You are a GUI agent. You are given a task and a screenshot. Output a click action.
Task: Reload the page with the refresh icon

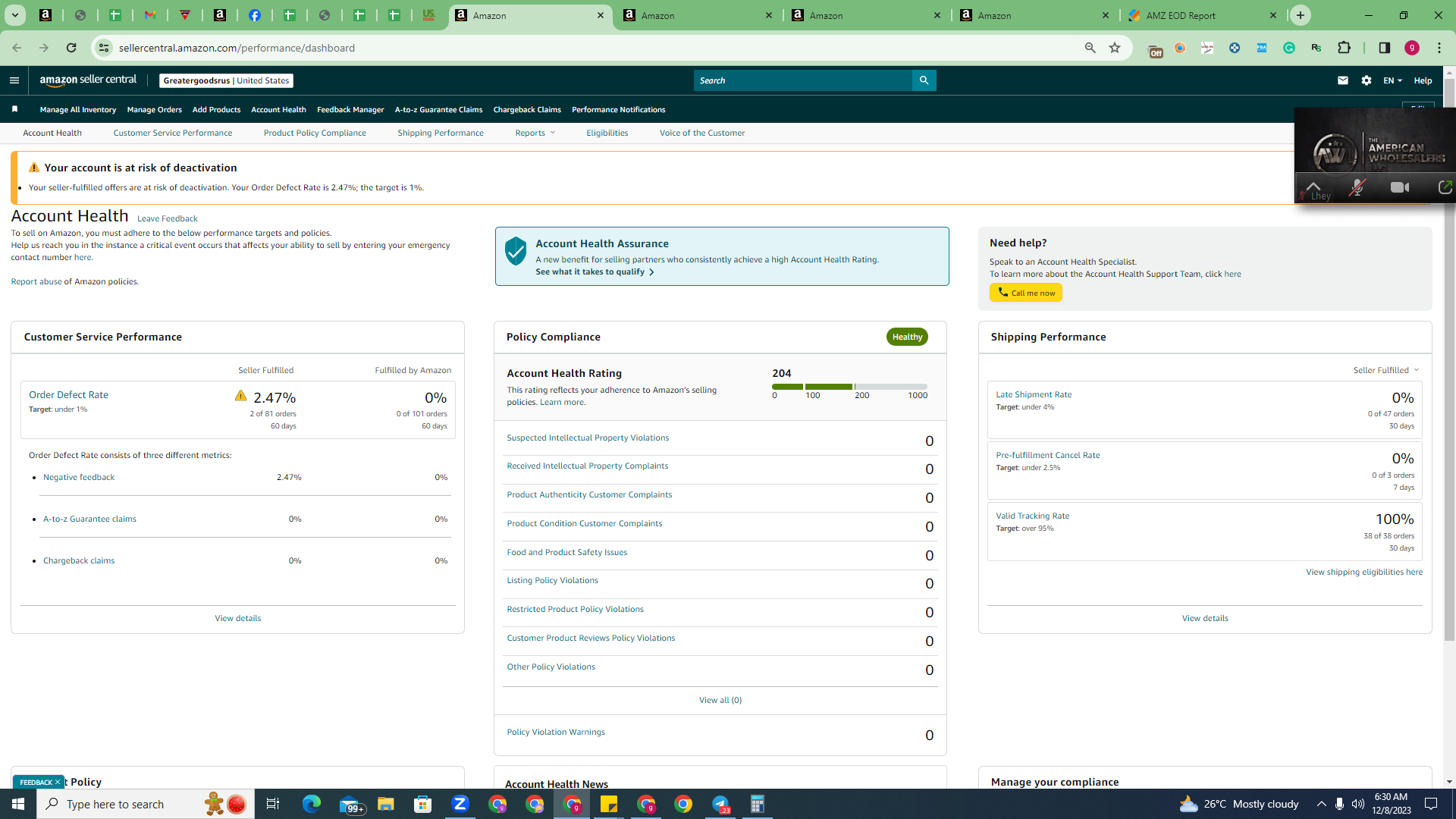[x=71, y=48]
